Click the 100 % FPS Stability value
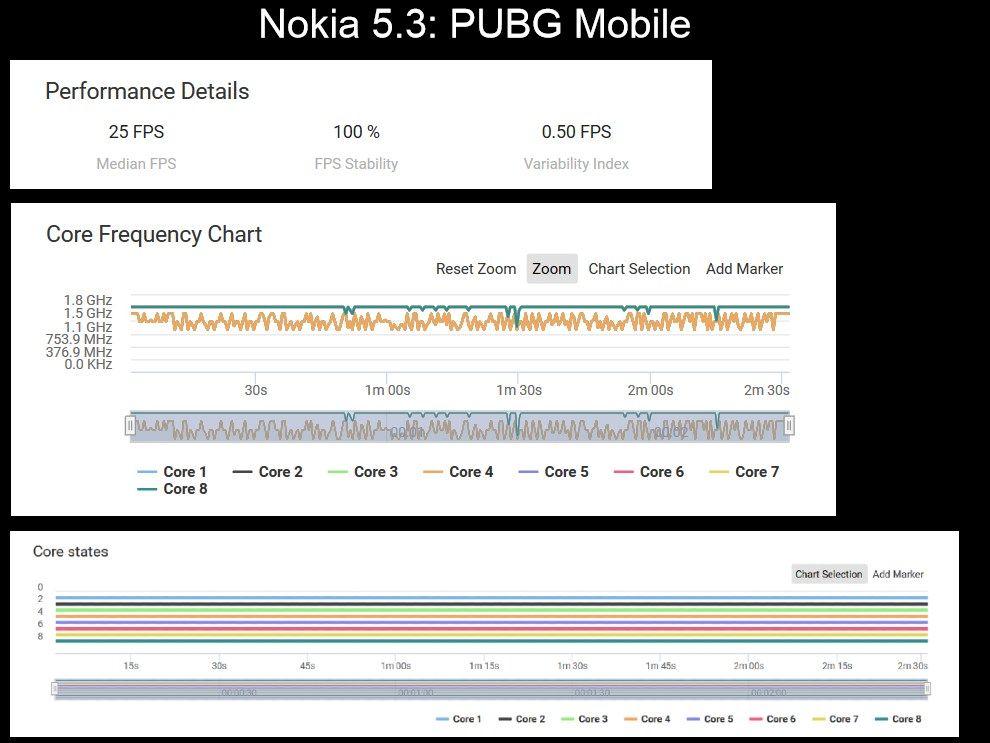This screenshot has height=743, width=990. tap(357, 132)
